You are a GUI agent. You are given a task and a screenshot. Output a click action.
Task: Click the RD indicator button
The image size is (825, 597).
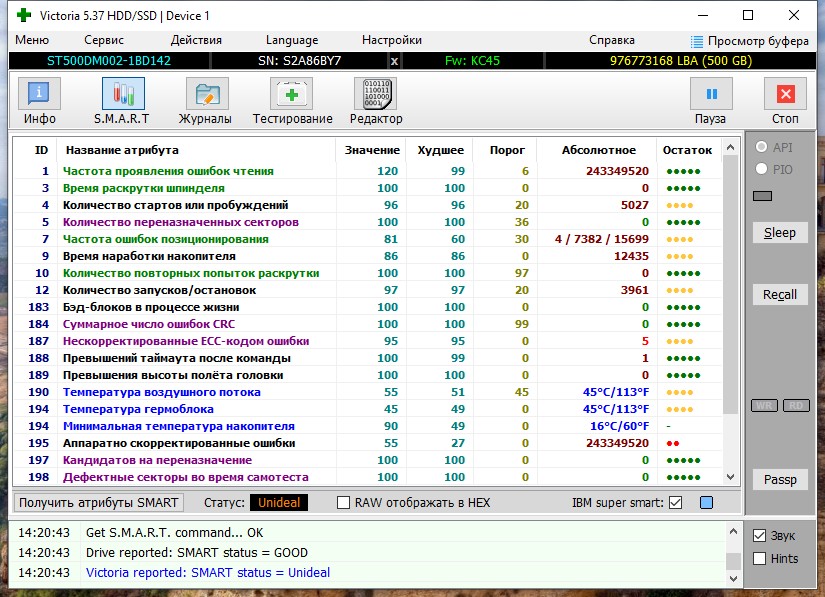(796, 406)
